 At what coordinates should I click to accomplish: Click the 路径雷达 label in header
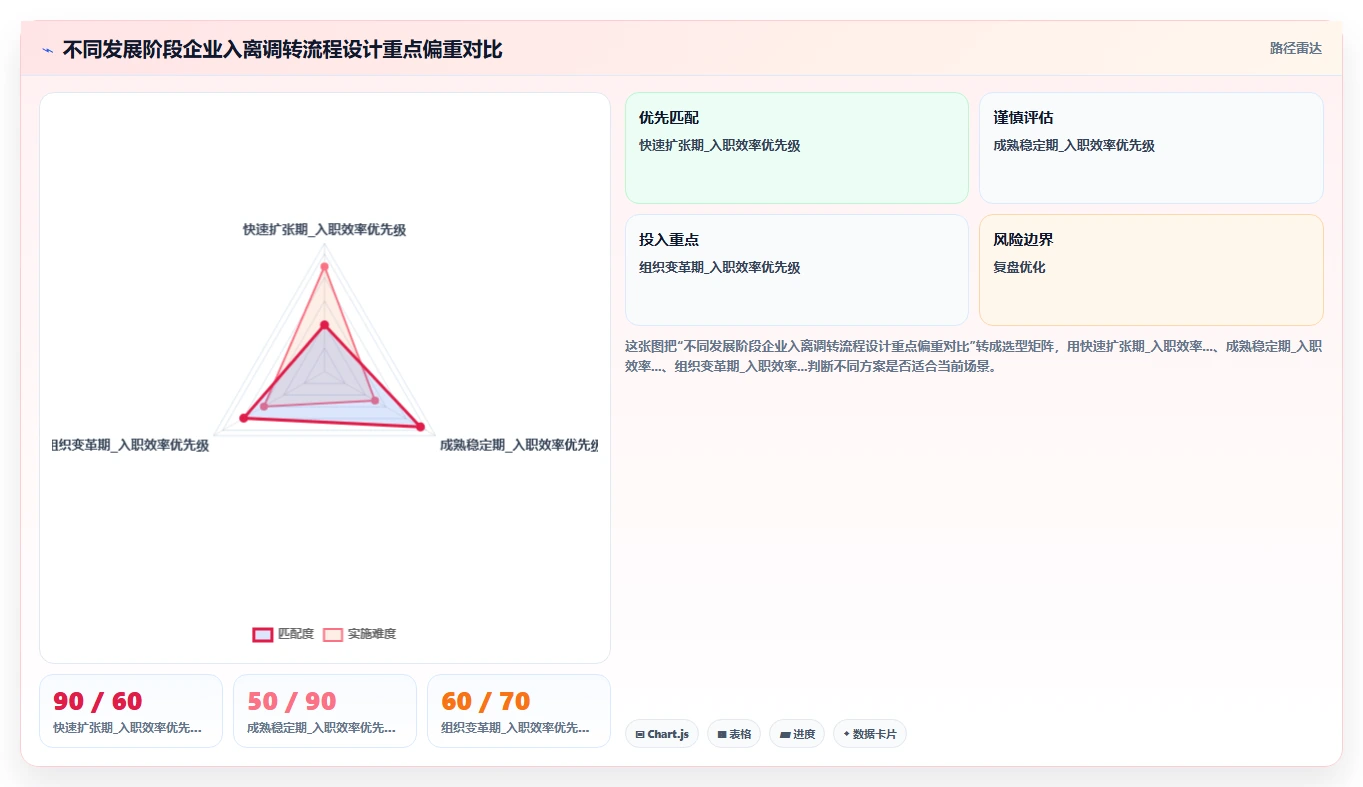(x=1295, y=48)
